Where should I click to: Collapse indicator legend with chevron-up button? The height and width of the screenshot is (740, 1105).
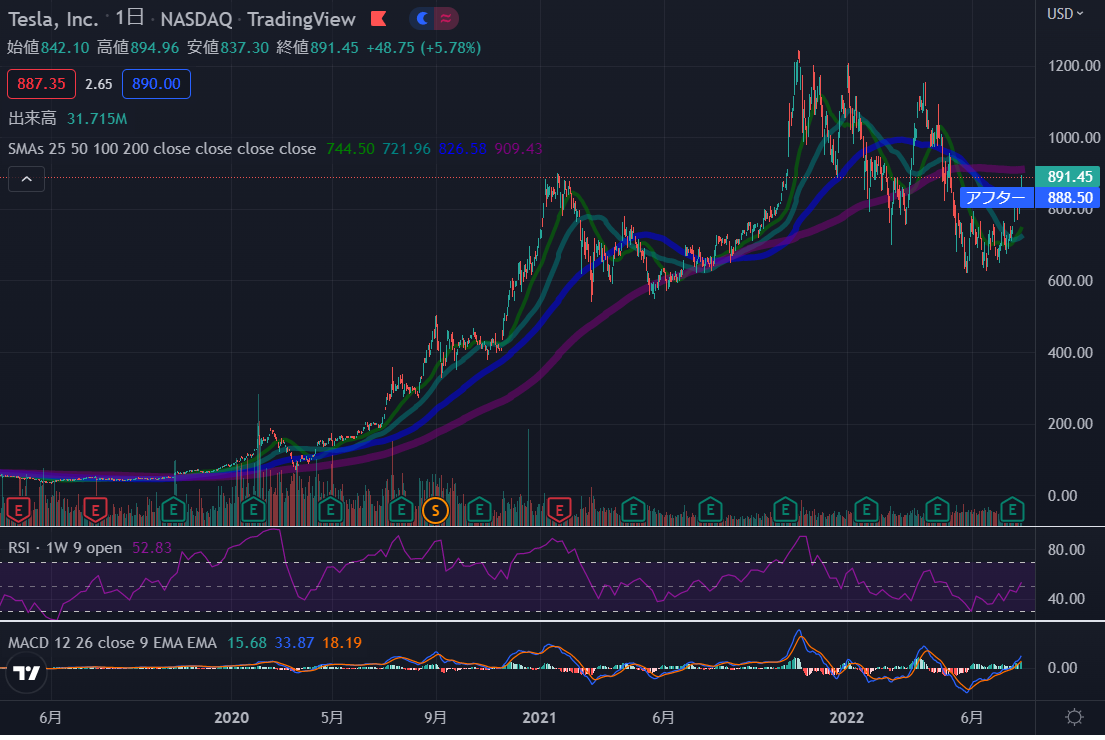pos(26,179)
